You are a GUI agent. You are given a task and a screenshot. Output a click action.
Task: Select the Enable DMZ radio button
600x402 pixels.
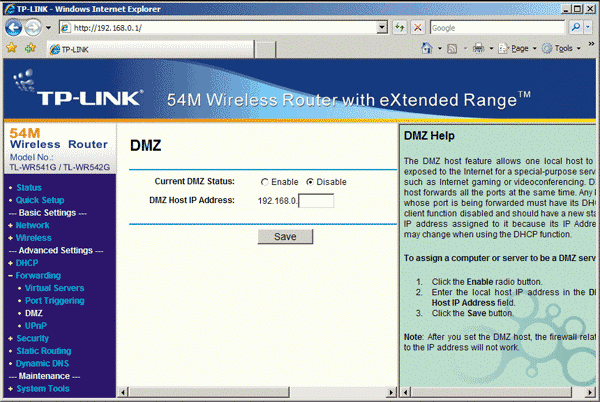pyautogui.click(x=264, y=182)
